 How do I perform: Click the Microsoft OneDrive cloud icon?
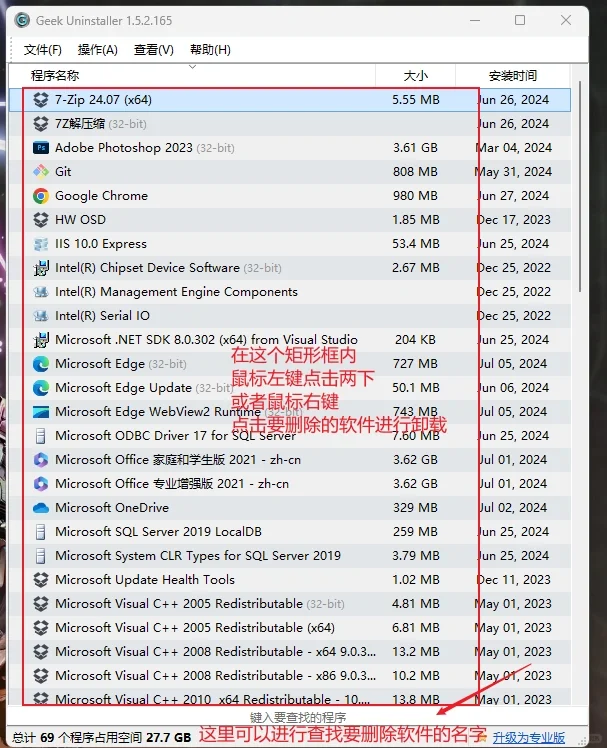click(41, 508)
